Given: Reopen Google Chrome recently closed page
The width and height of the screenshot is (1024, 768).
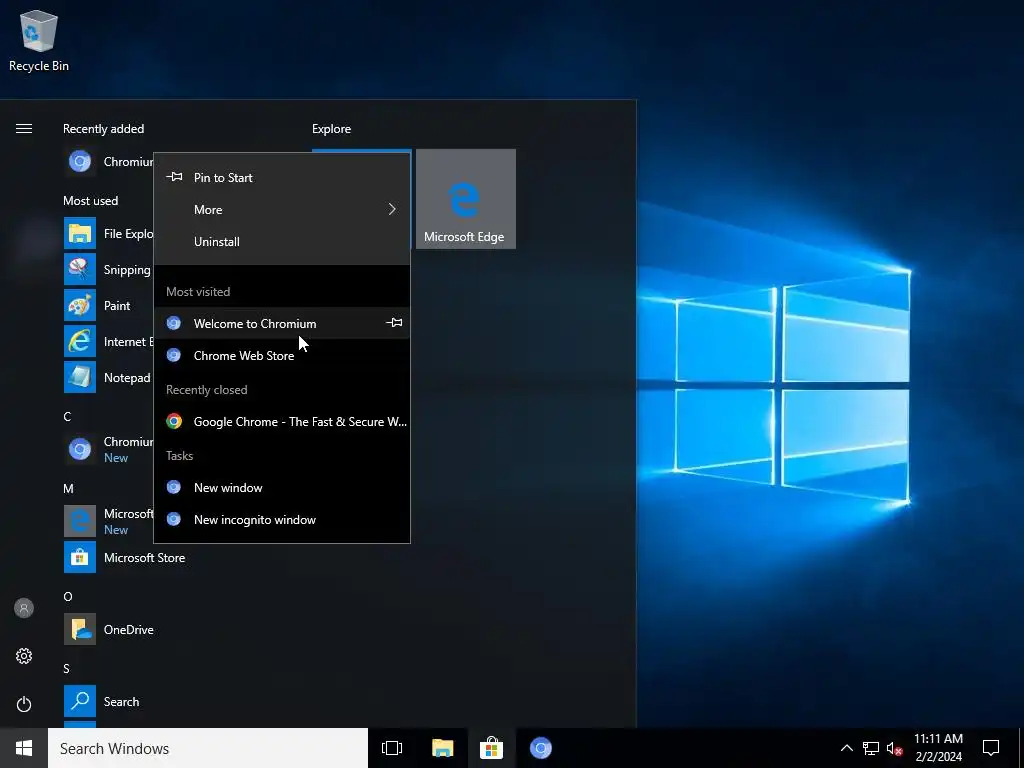Looking at the screenshot, I should point(281,422).
